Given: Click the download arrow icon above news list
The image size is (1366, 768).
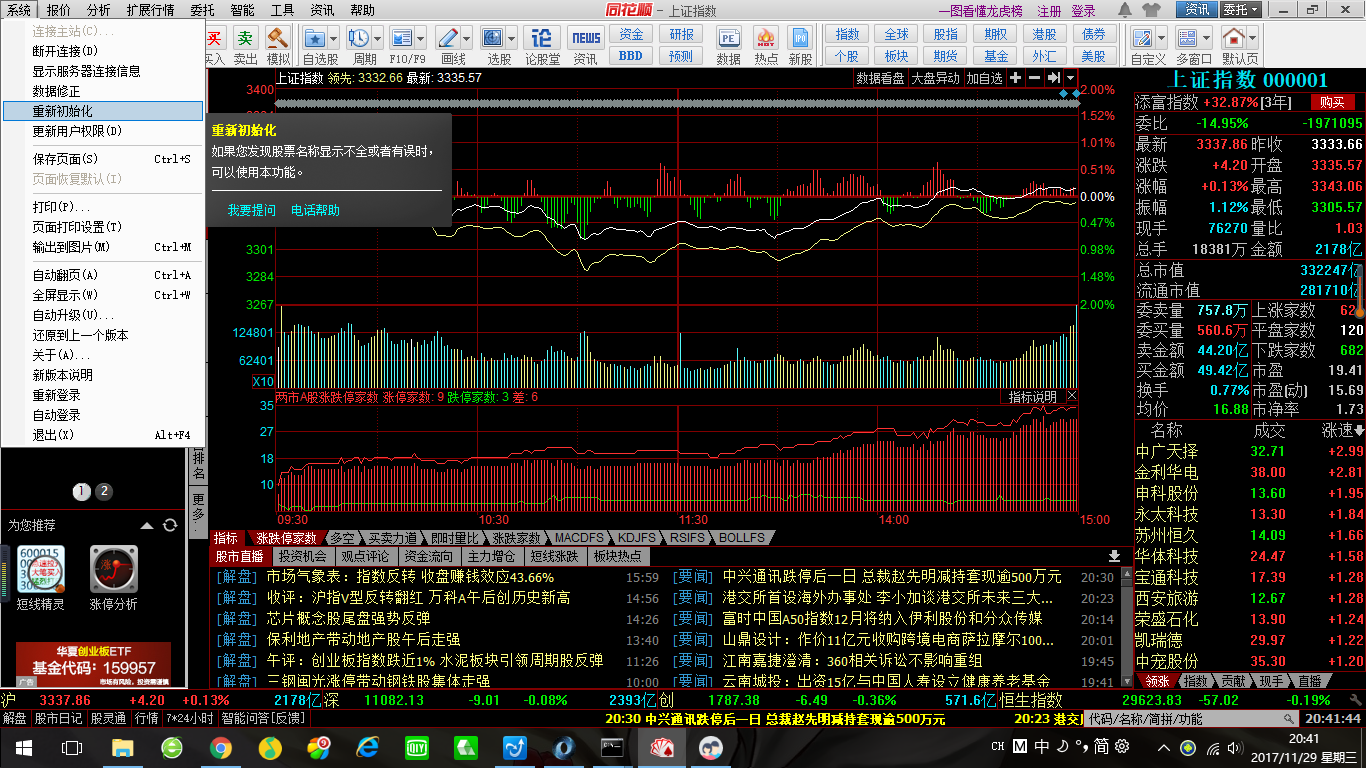Looking at the screenshot, I should click(1114, 556).
